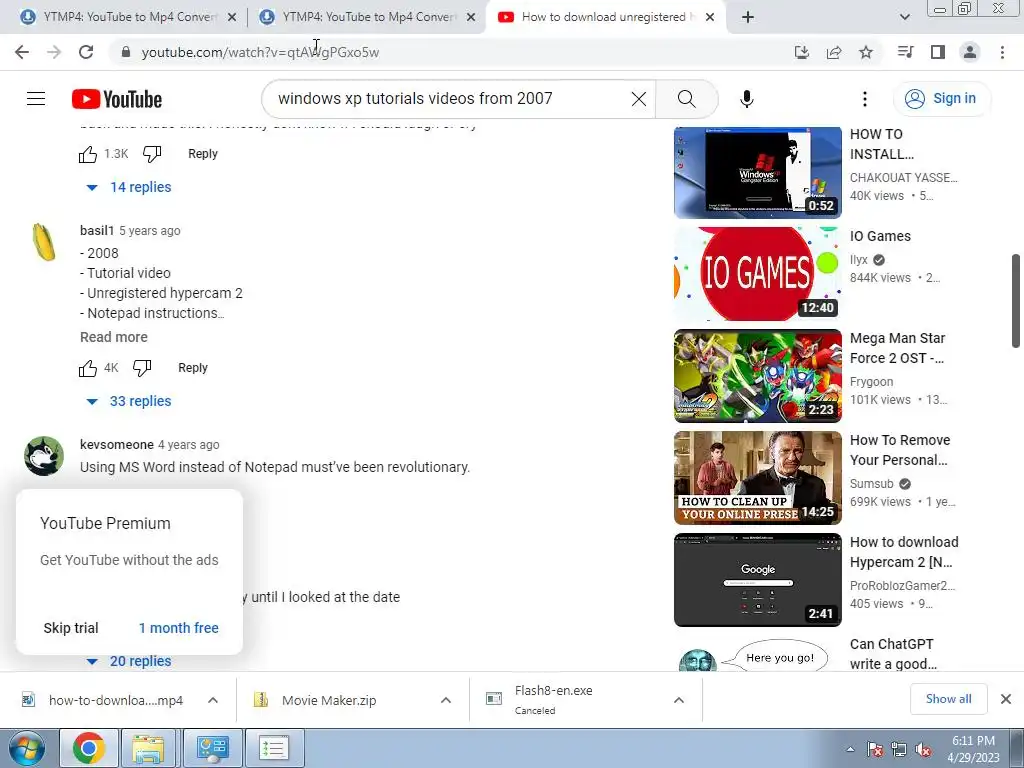Open basil1 commenter name

coord(97,231)
